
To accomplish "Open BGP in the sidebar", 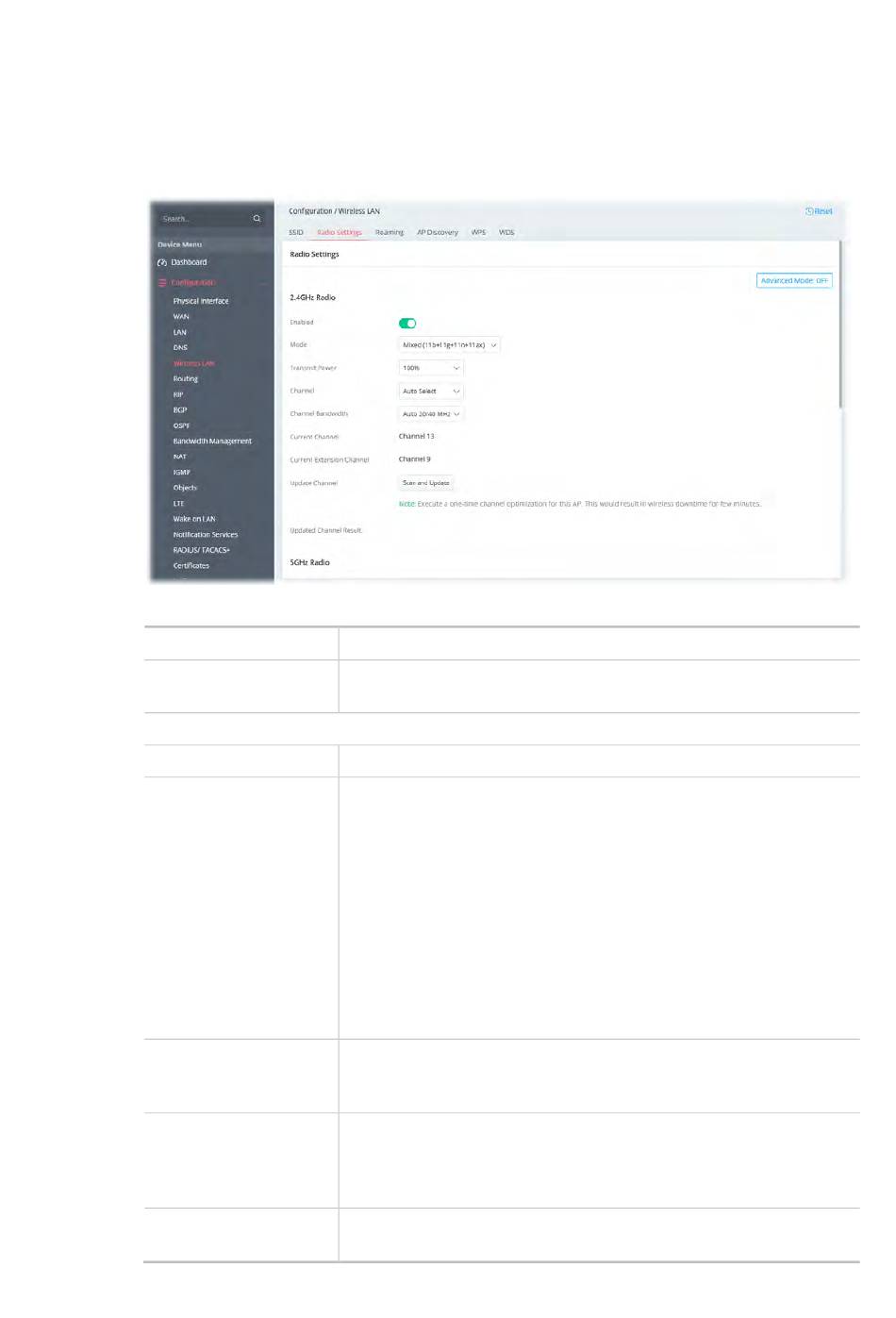I will coord(180,410).
